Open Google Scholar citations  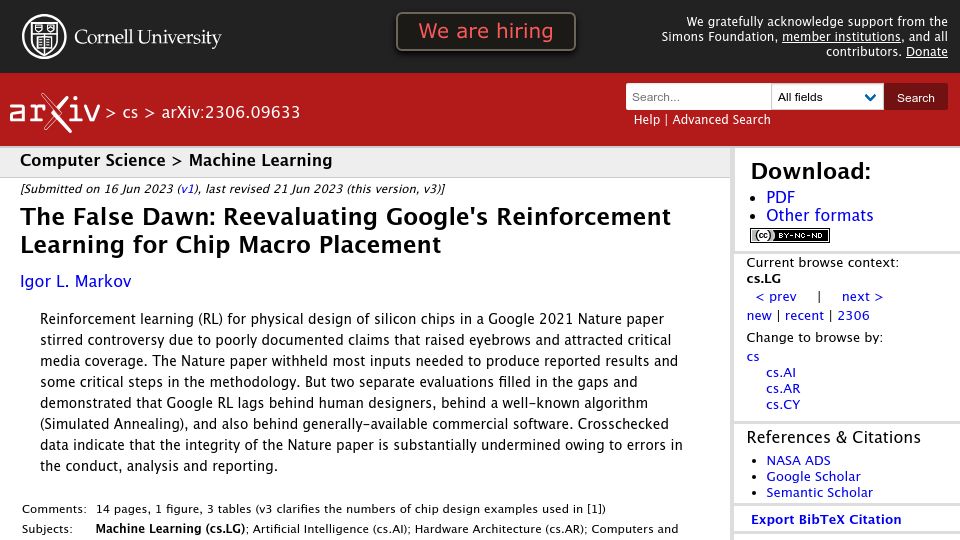[x=813, y=476]
